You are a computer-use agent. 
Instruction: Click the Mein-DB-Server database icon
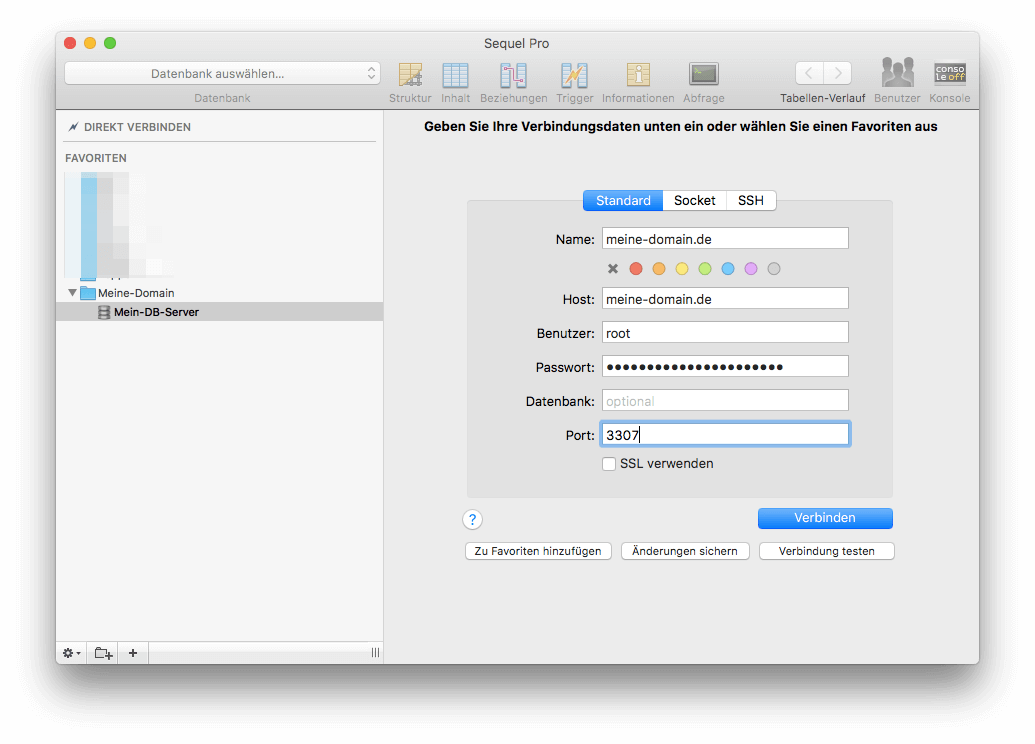pyautogui.click(x=104, y=312)
